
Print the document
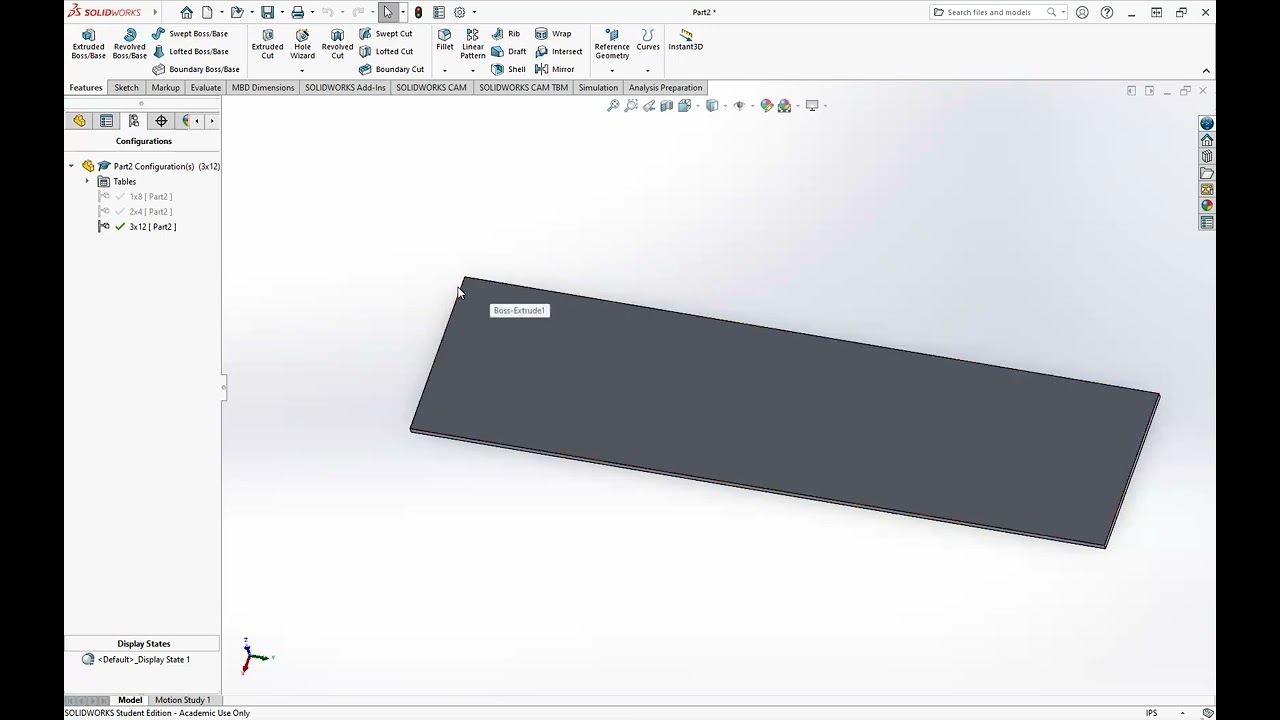297,12
